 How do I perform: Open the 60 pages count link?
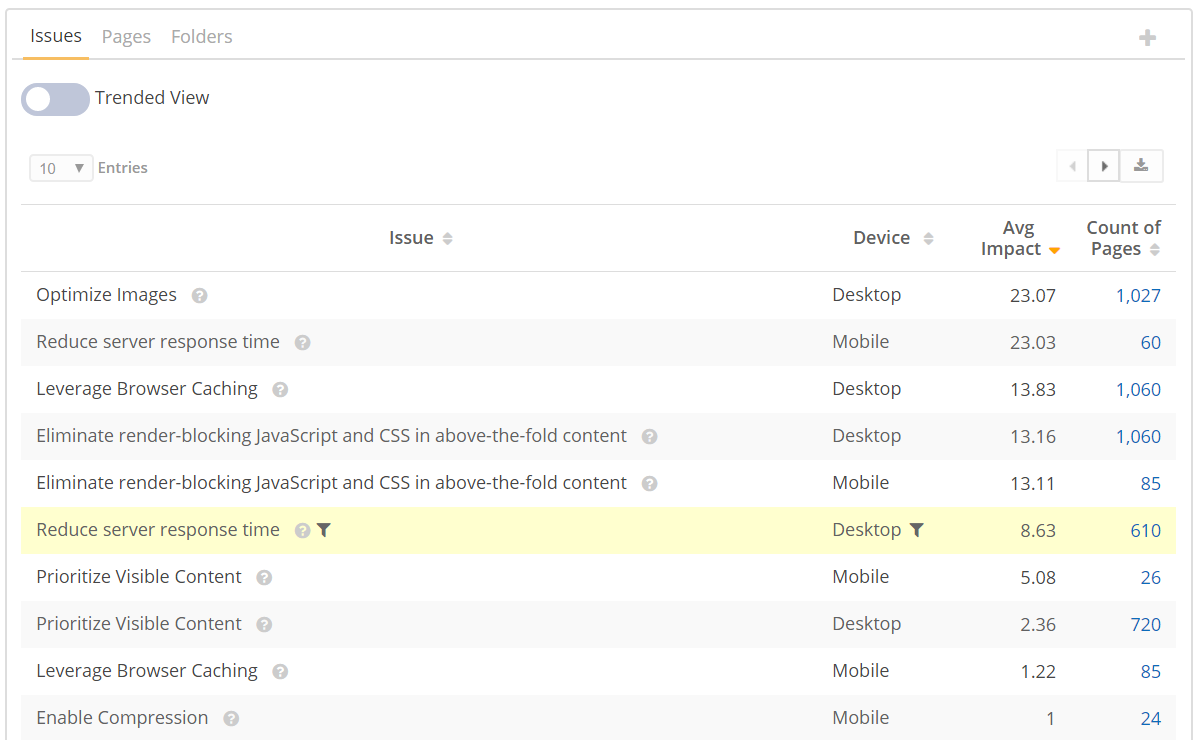1151,343
